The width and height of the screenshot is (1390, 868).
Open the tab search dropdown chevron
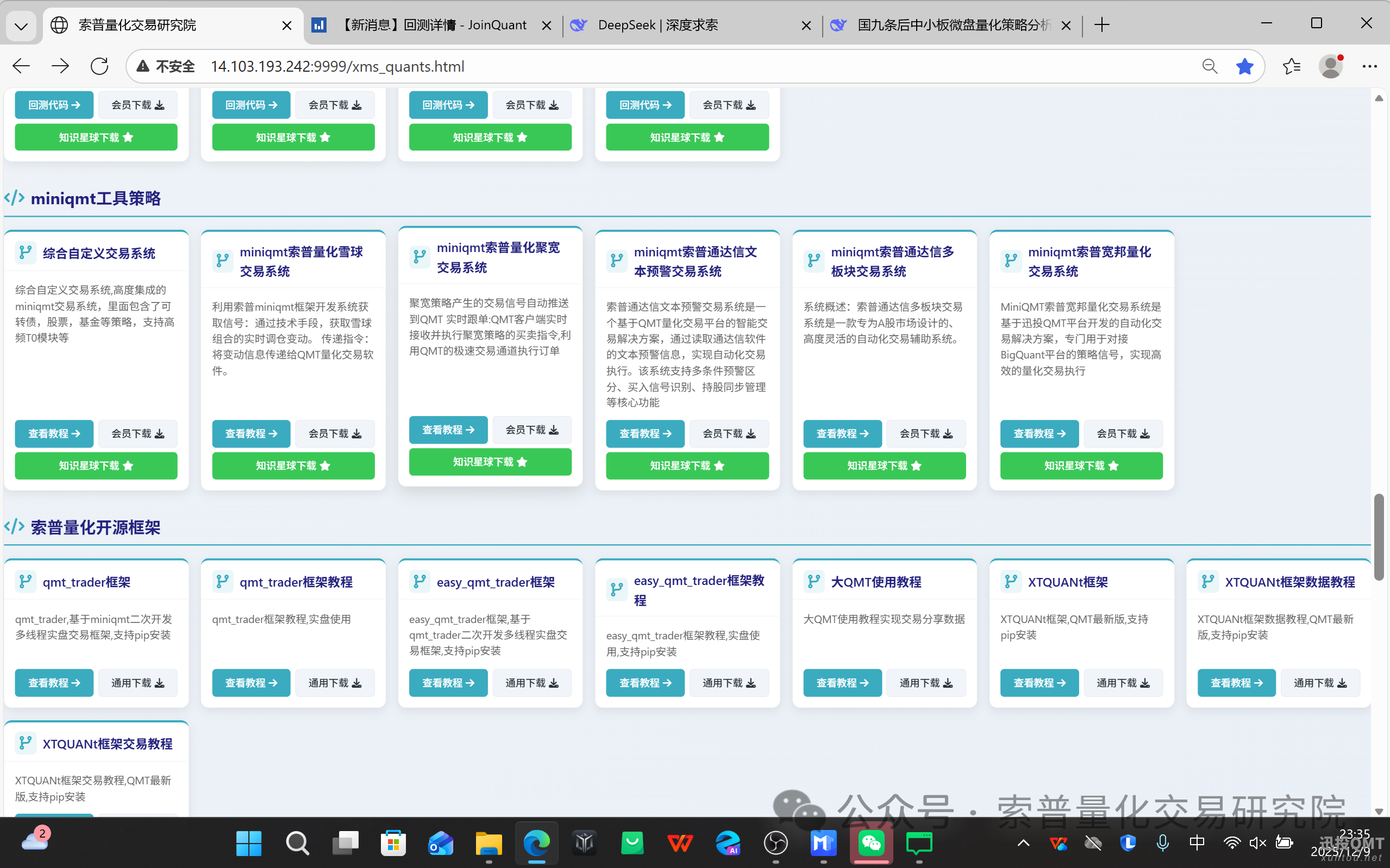(x=21, y=24)
